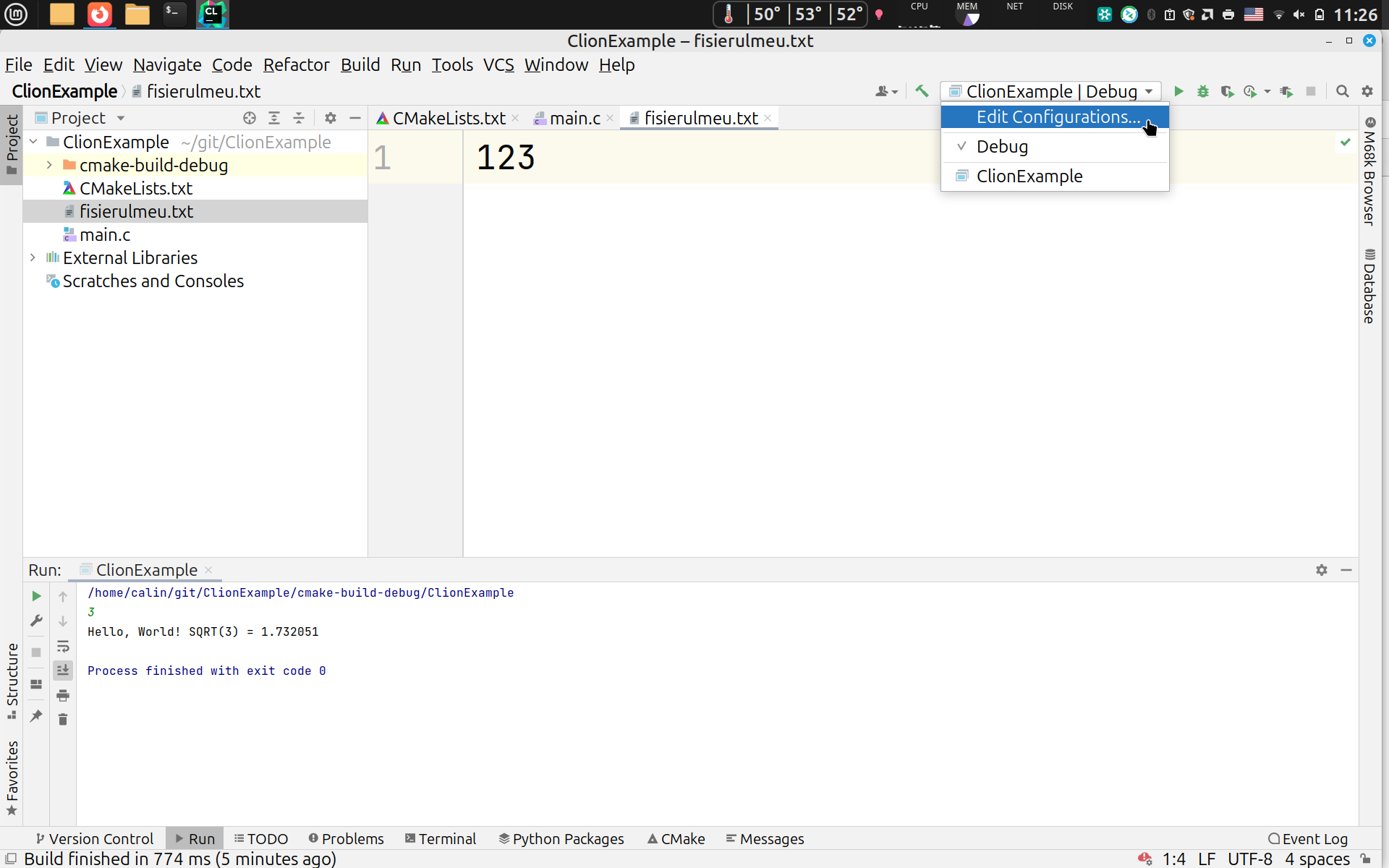1389x868 pixels.
Task: Click the Build hammer icon
Action: point(922,91)
